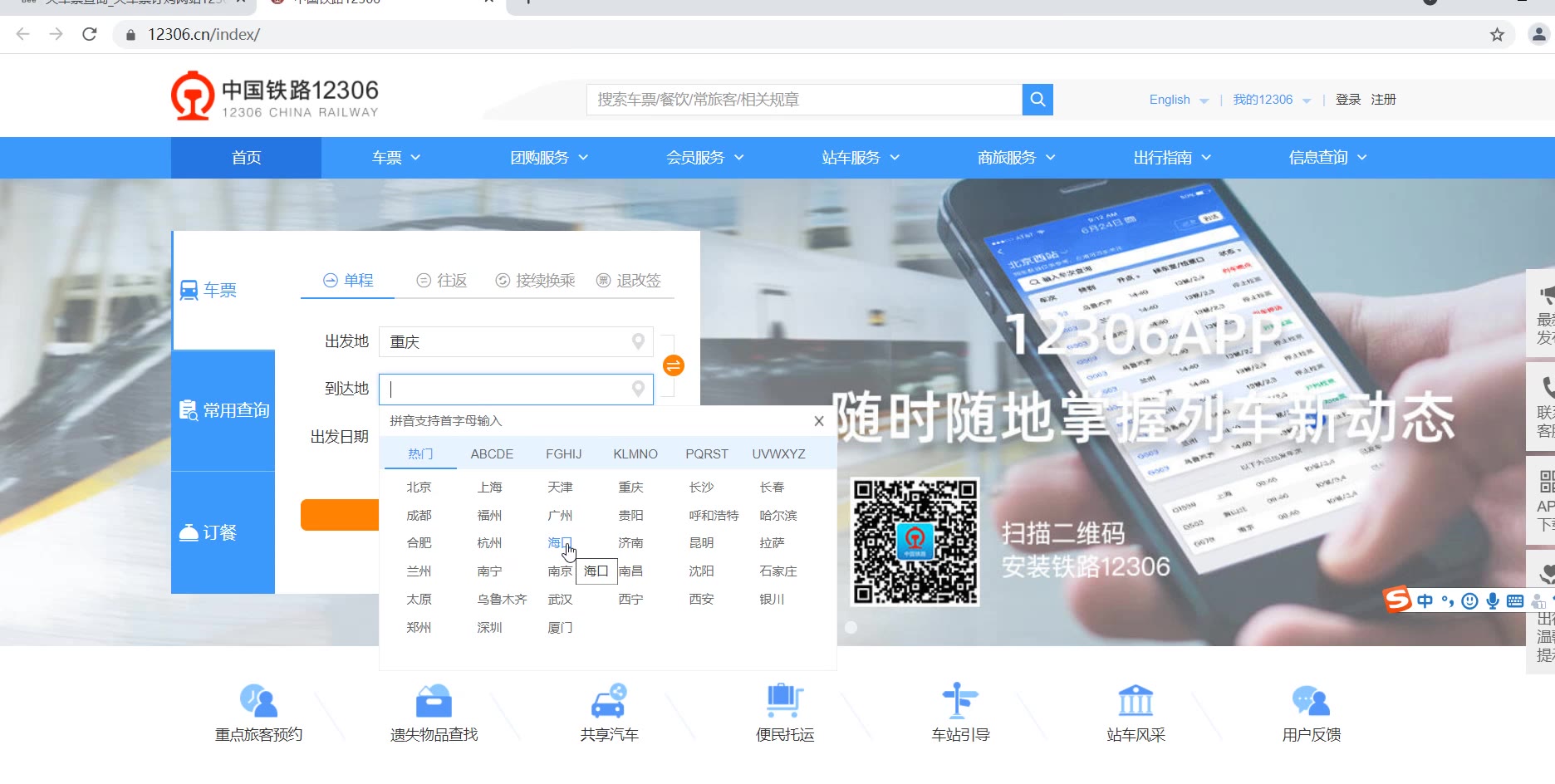Close the city picker popup
This screenshot has height=784, width=1555.
tap(819, 421)
